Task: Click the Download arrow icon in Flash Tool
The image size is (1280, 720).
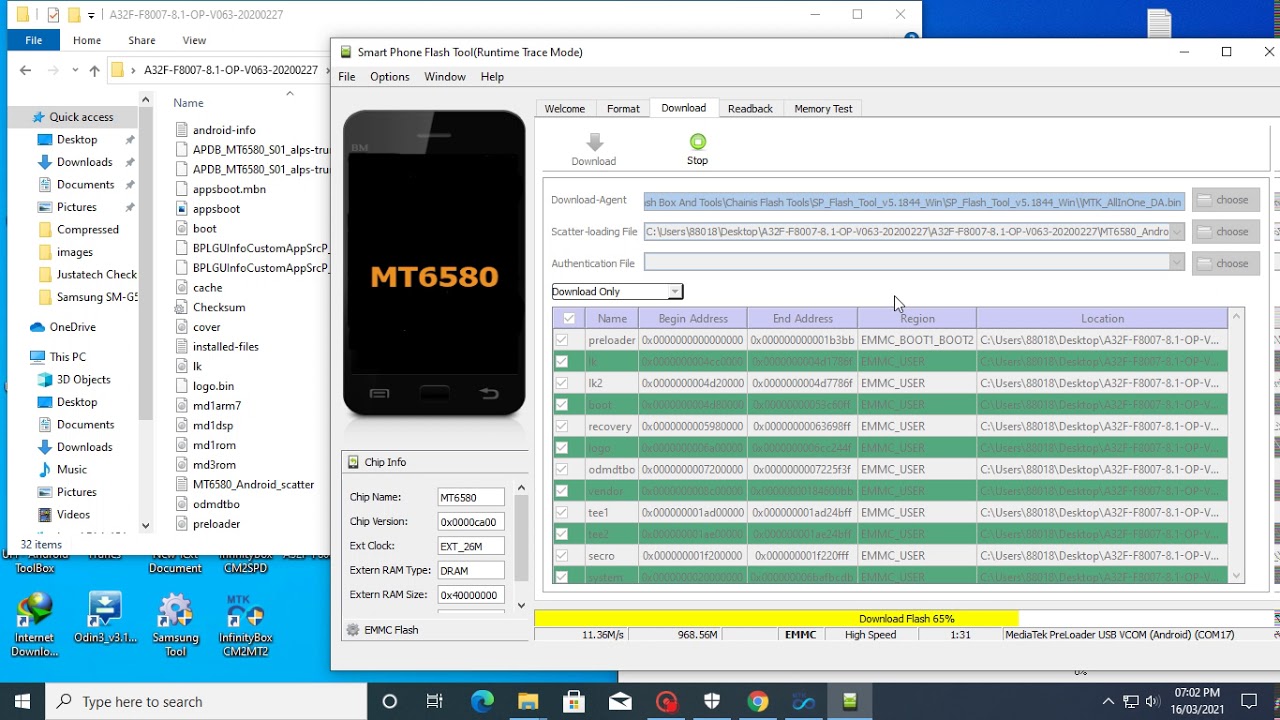Action: click(594, 142)
